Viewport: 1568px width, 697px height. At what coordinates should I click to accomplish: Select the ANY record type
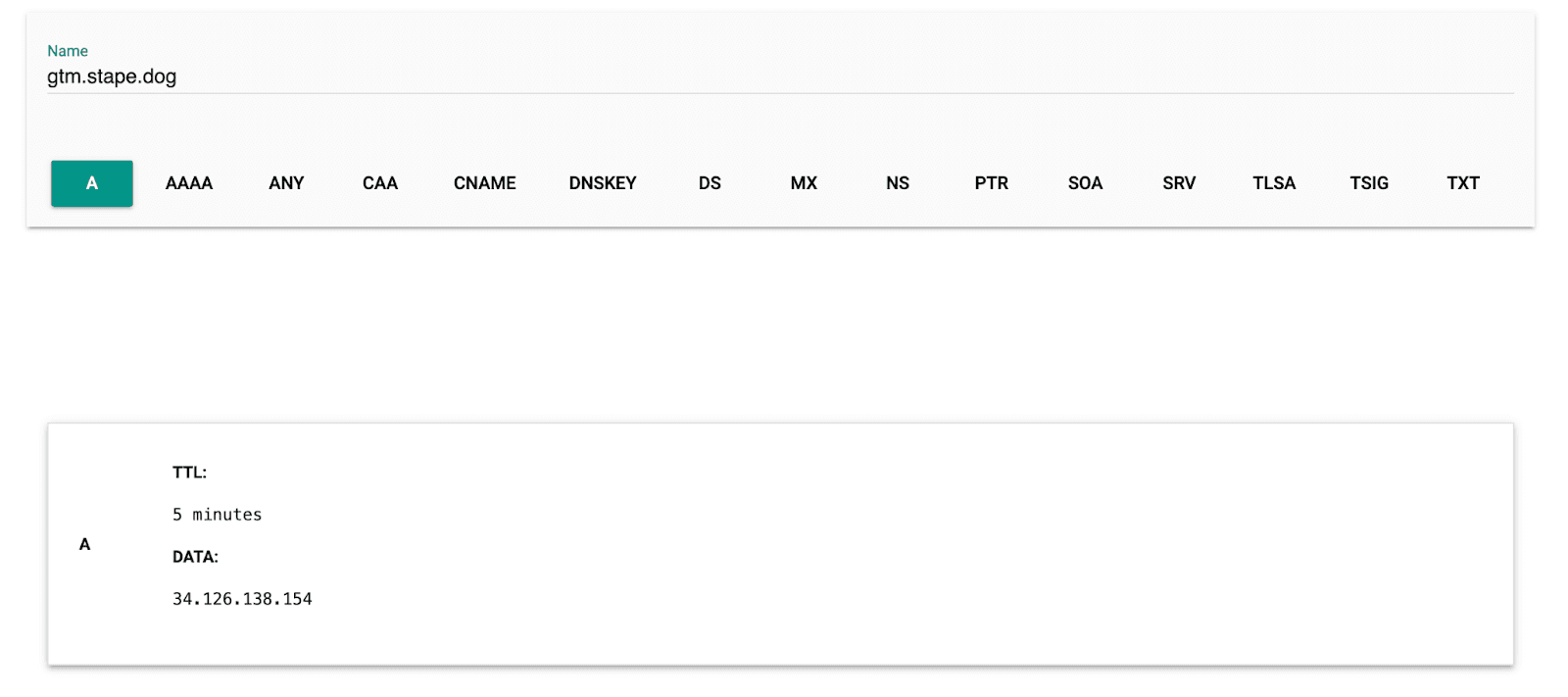coord(286,183)
